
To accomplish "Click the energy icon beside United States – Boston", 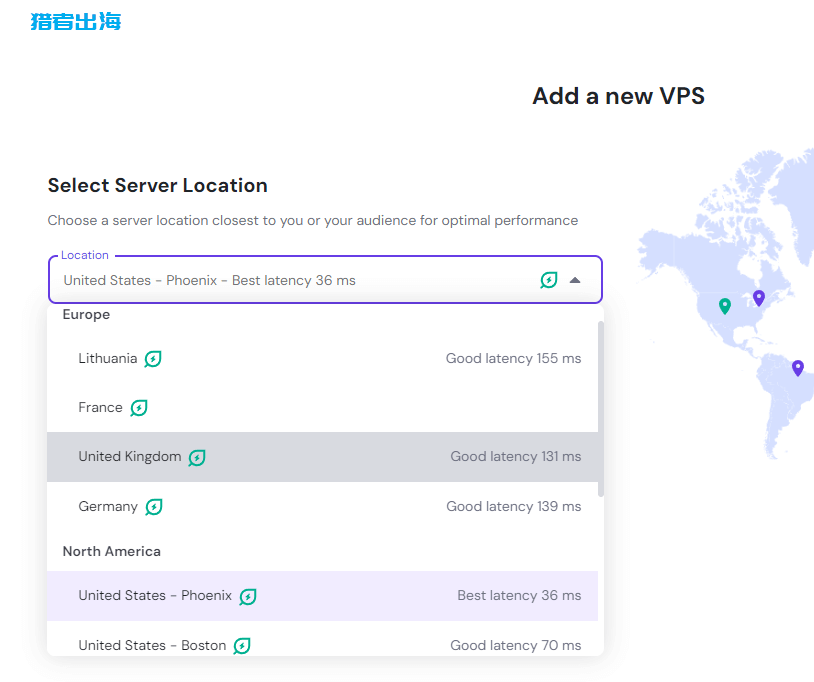I will [x=241, y=645].
